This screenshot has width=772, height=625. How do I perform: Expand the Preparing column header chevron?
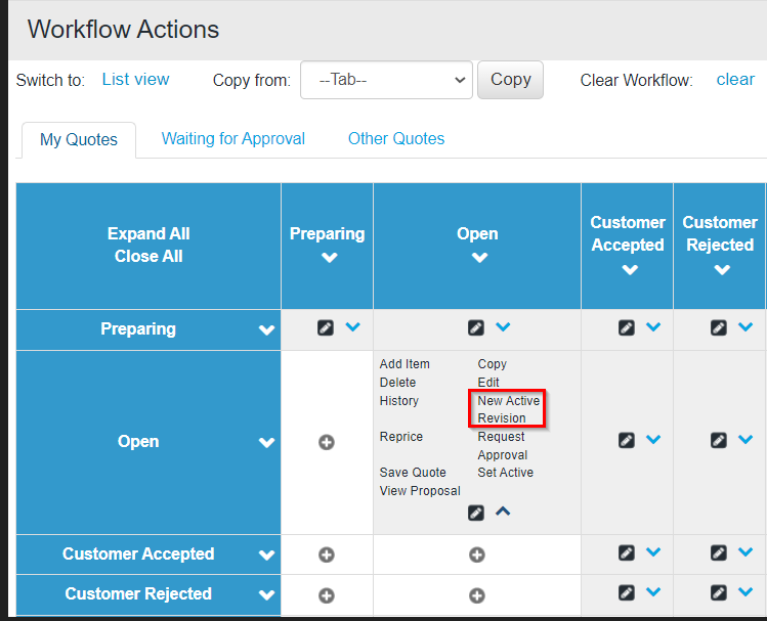(329, 258)
